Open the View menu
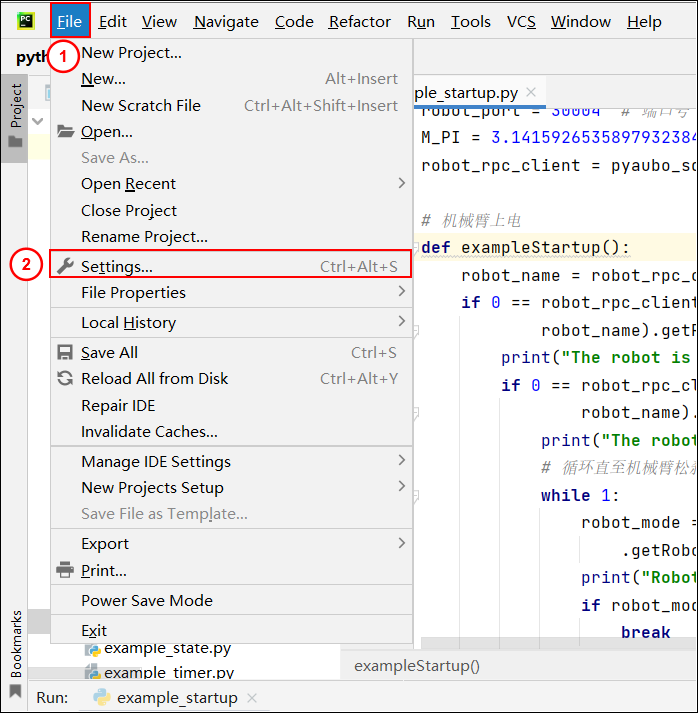The height and width of the screenshot is (713, 698). point(159,21)
